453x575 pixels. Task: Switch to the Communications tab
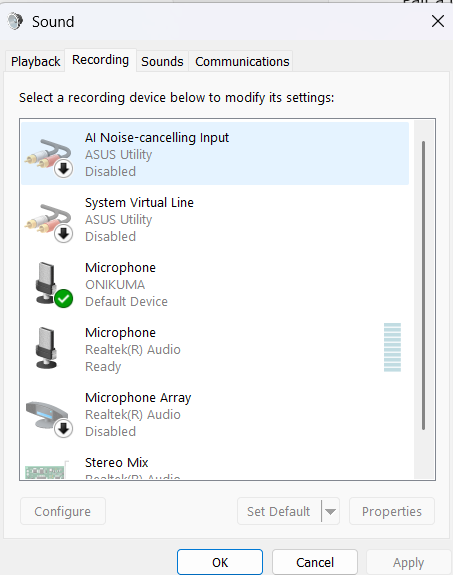click(x=242, y=61)
